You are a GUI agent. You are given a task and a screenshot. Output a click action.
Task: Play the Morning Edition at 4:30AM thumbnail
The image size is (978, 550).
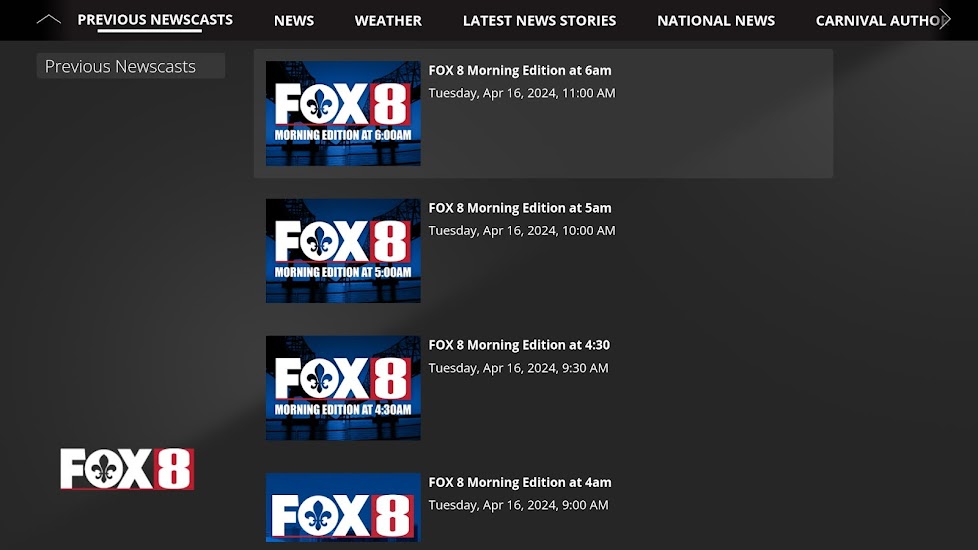[x=343, y=388]
